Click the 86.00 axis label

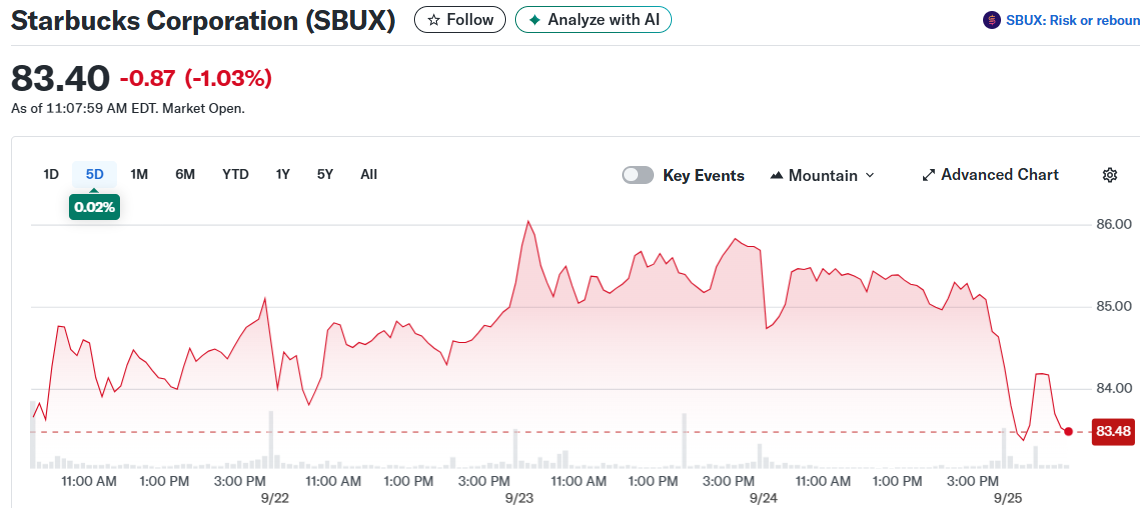1114,225
